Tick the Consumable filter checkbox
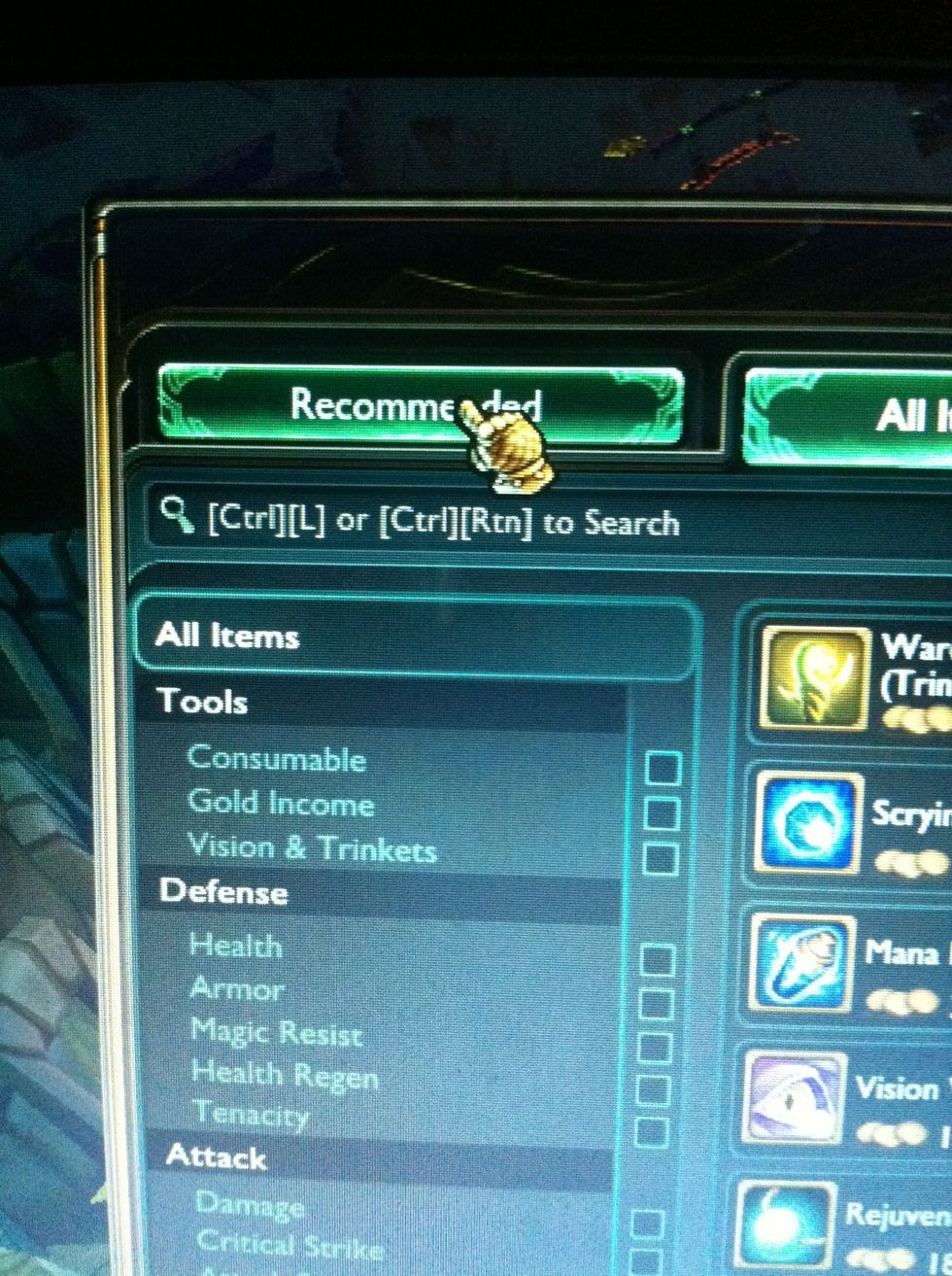952x1276 pixels. pyautogui.click(x=663, y=769)
